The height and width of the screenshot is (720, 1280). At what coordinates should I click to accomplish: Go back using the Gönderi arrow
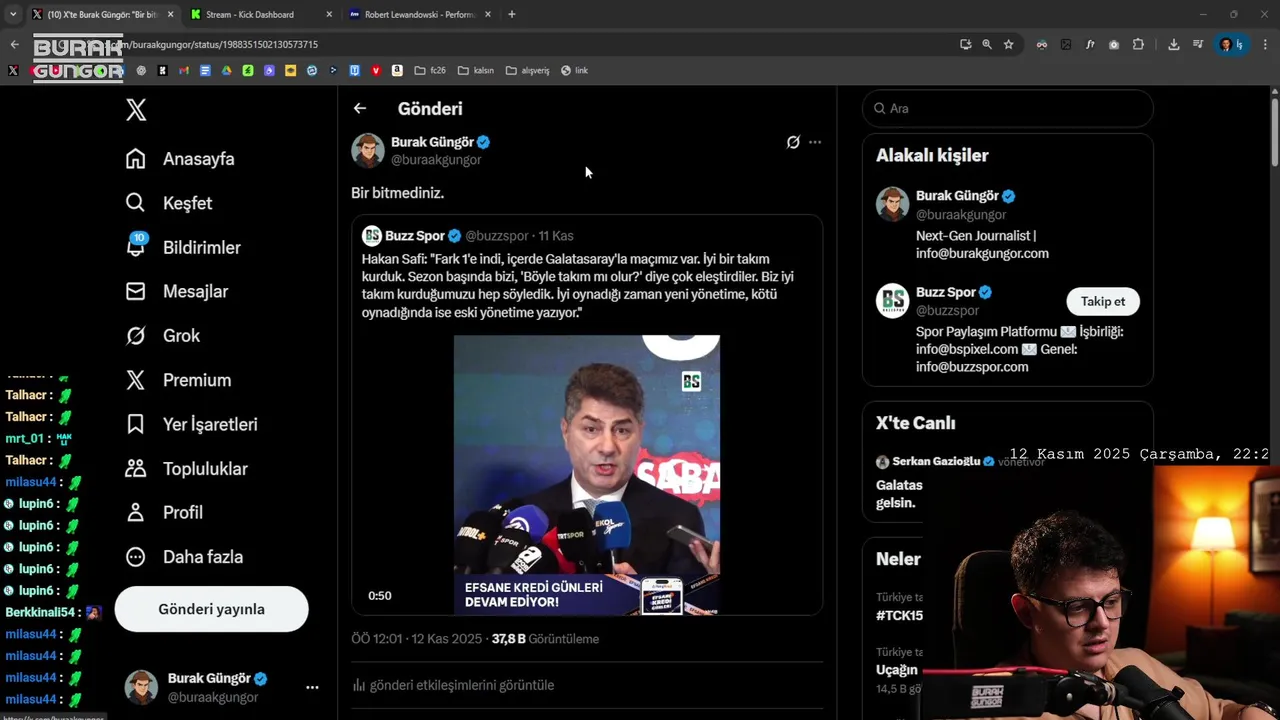tap(360, 109)
